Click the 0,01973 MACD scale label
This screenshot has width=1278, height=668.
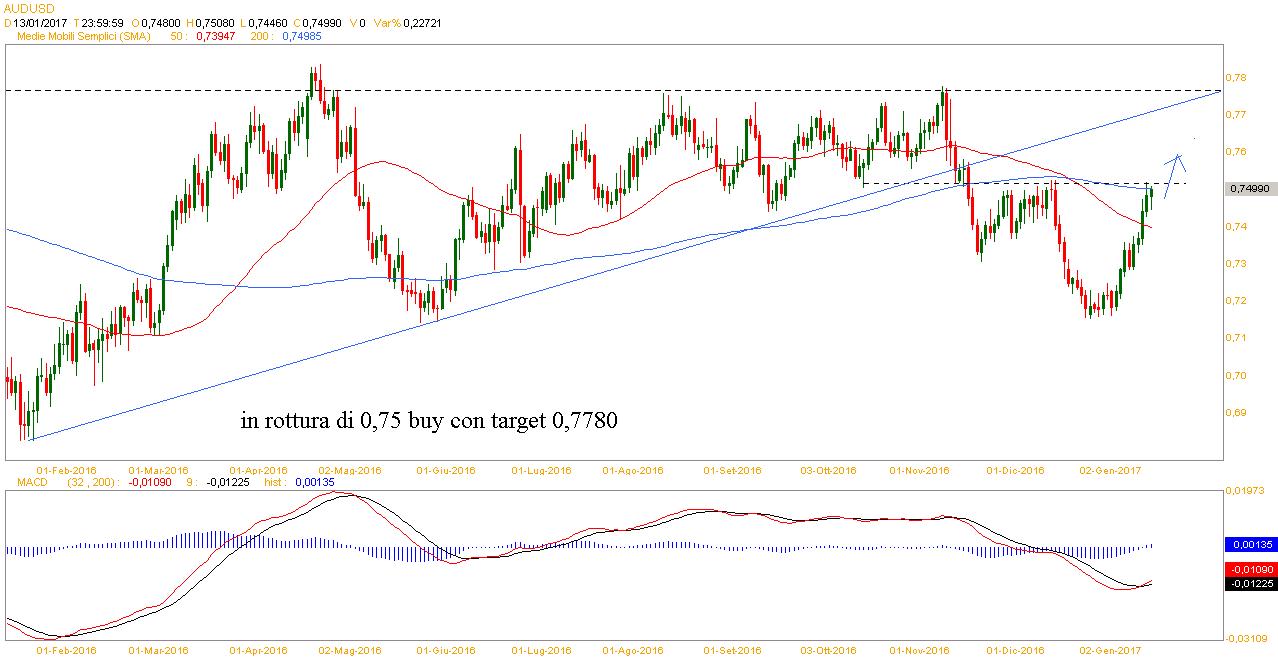[1246, 491]
